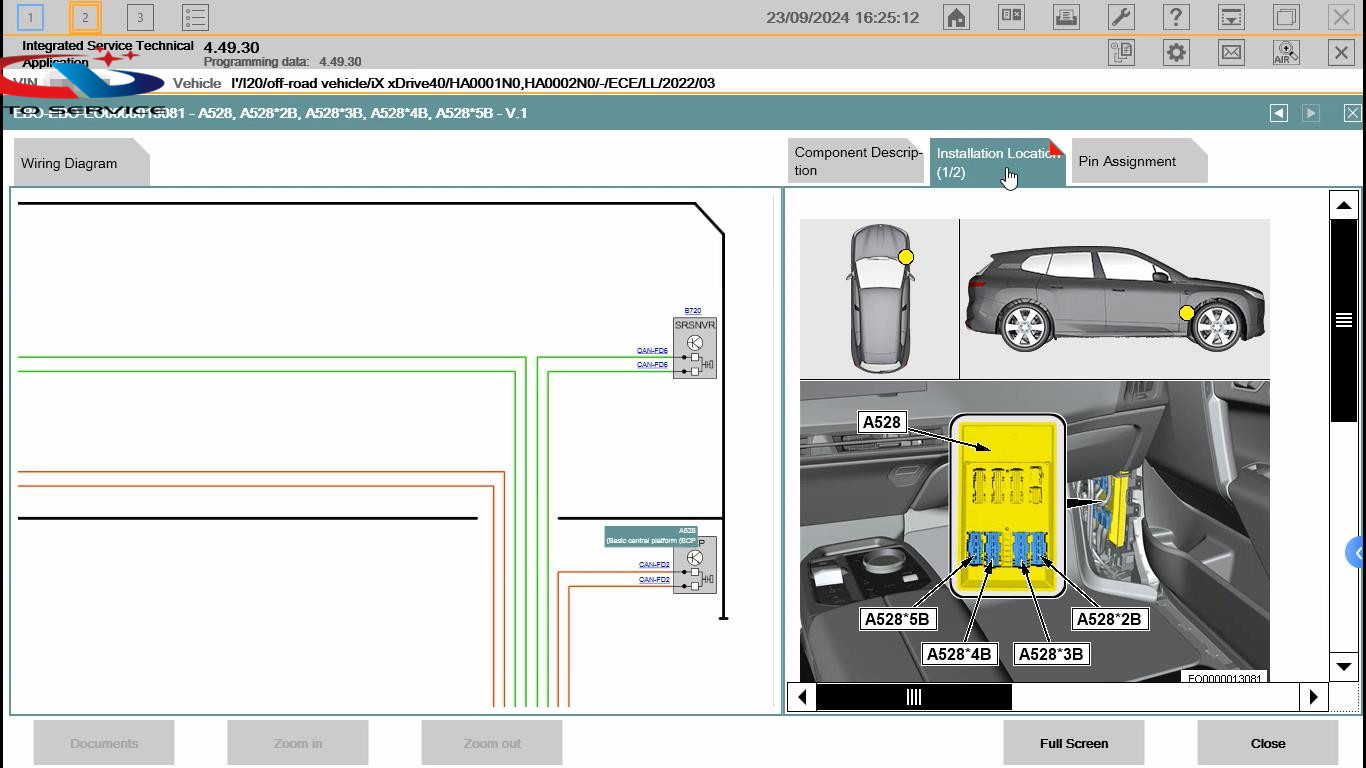Click the A528*5B connector label
Viewport: 1366px width, 768px height.
pyautogui.click(x=898, y=619)
